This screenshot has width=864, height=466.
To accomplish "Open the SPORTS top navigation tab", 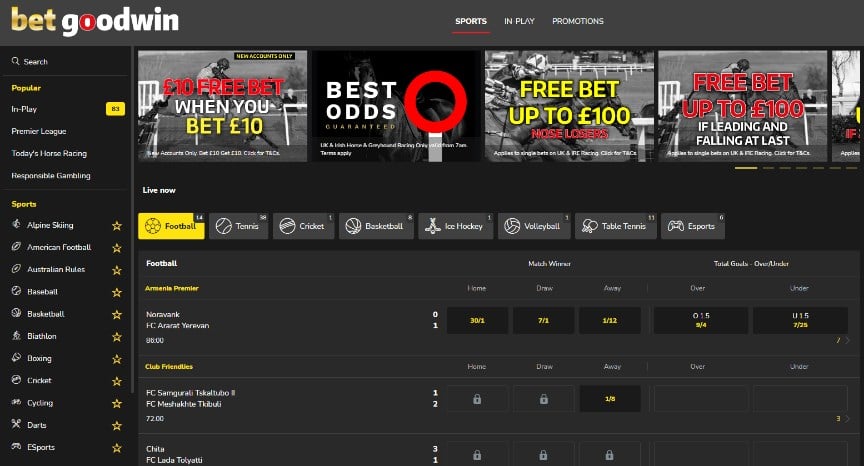I will [471, 21].
